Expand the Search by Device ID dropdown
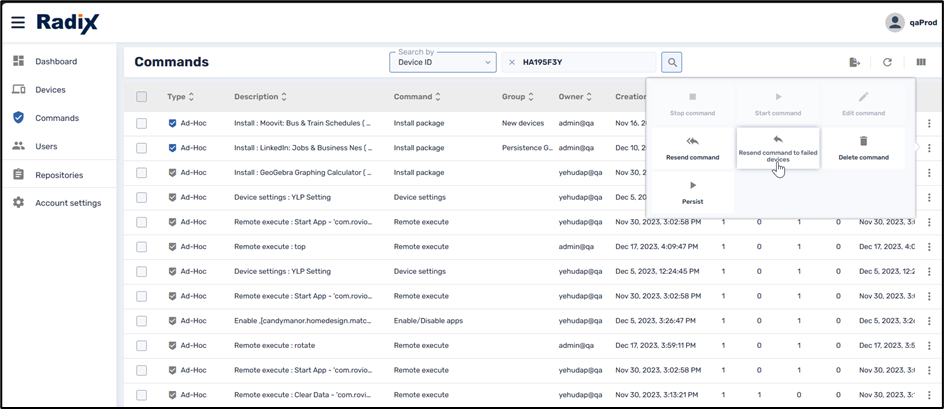 tap(443, 62)
